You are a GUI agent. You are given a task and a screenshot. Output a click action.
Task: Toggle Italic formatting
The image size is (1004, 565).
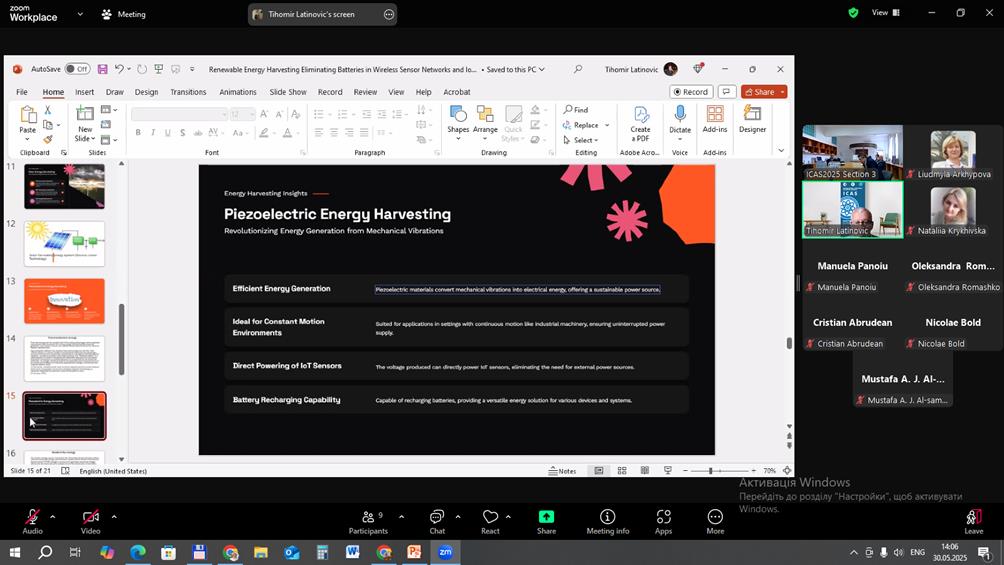pos(153,133)
